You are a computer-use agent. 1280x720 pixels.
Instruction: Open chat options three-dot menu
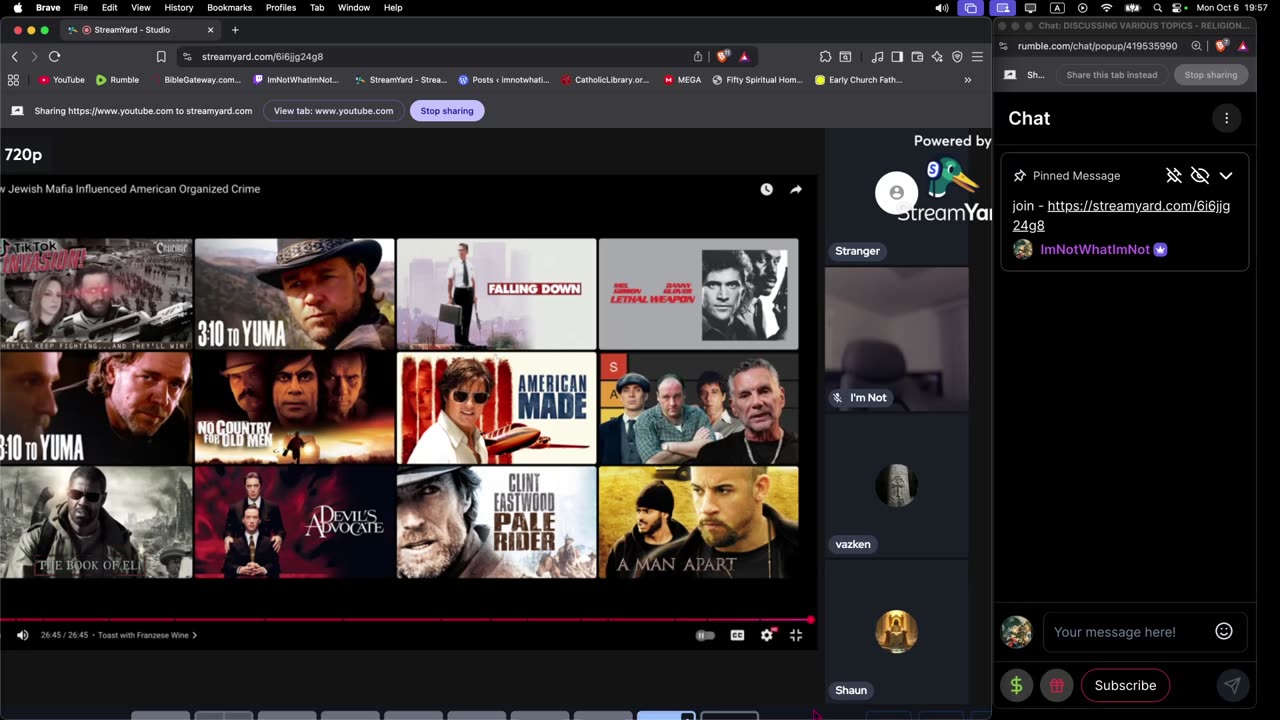pos(1226,118)
